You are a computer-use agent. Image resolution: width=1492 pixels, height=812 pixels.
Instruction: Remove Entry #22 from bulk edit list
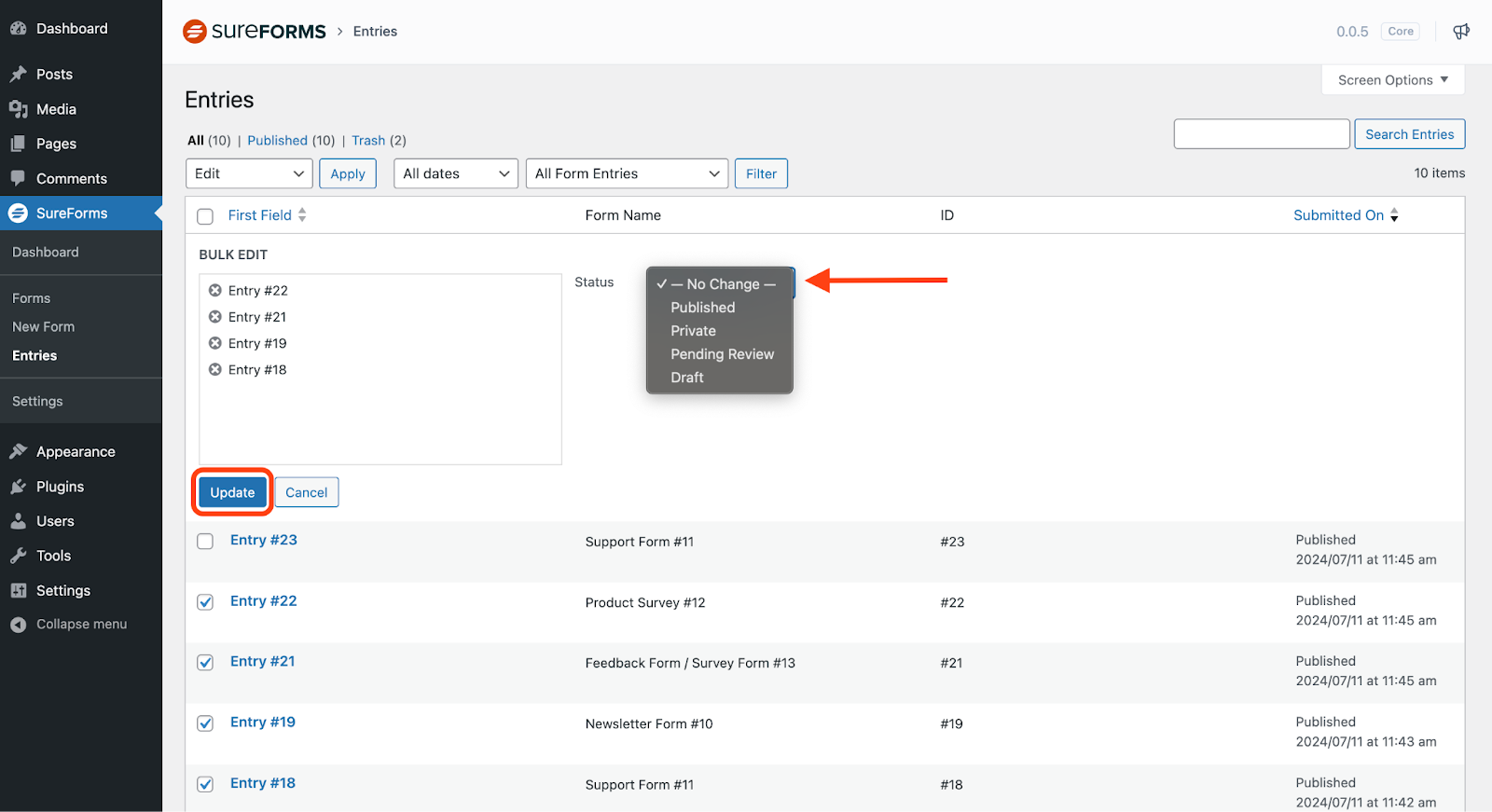pos(215,290)
